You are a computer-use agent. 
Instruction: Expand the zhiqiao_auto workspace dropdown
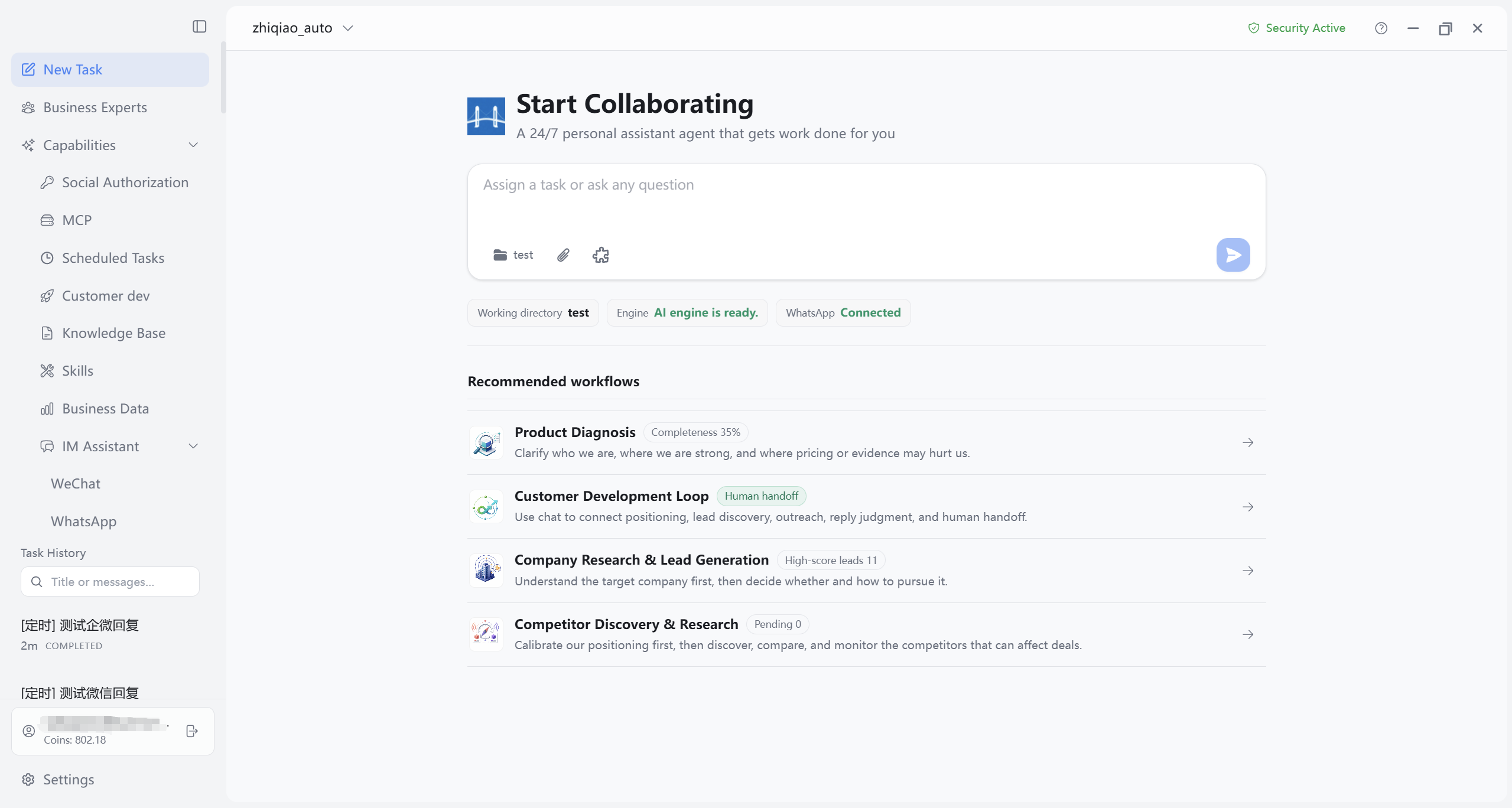point(303,28)
